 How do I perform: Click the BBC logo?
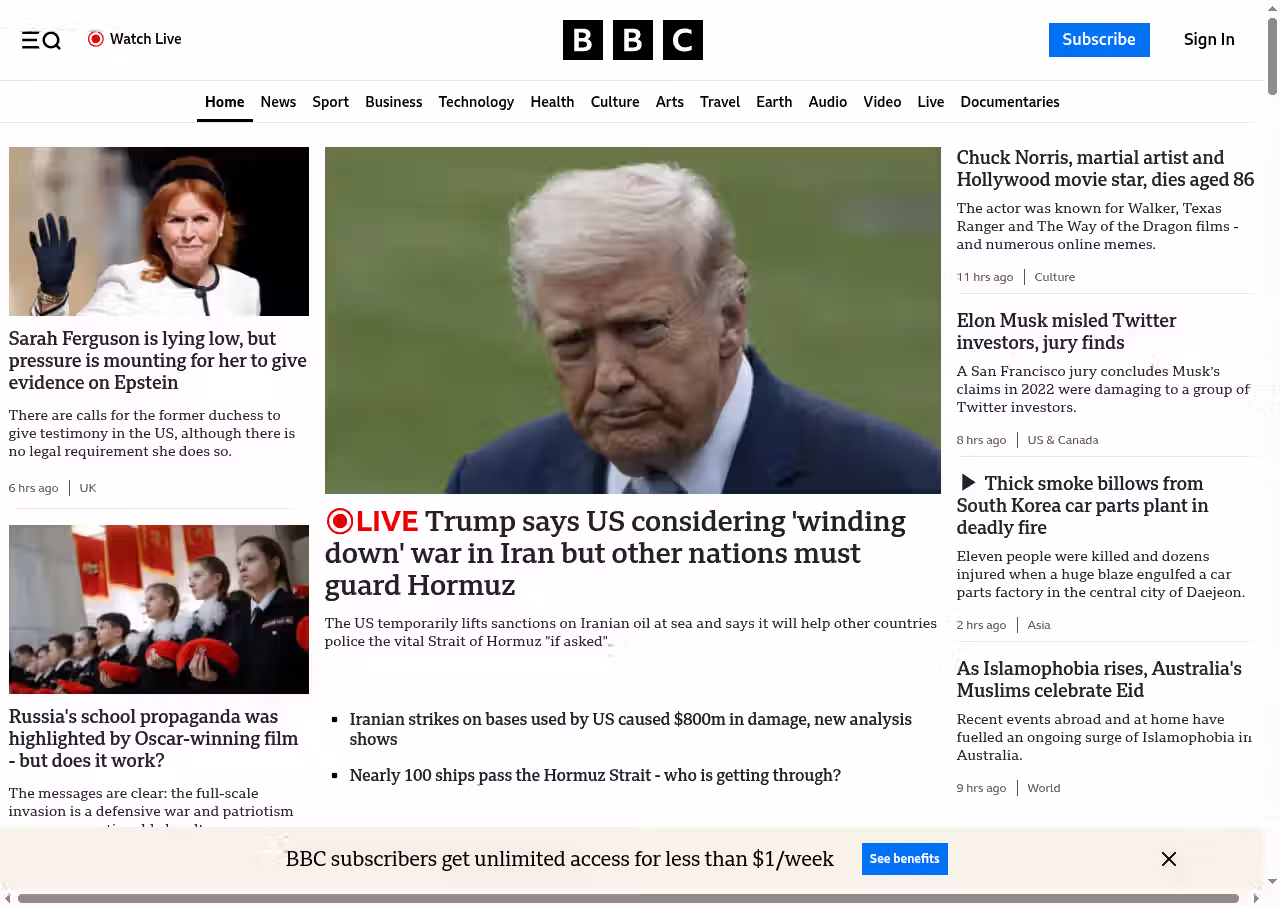coord(632,40)
